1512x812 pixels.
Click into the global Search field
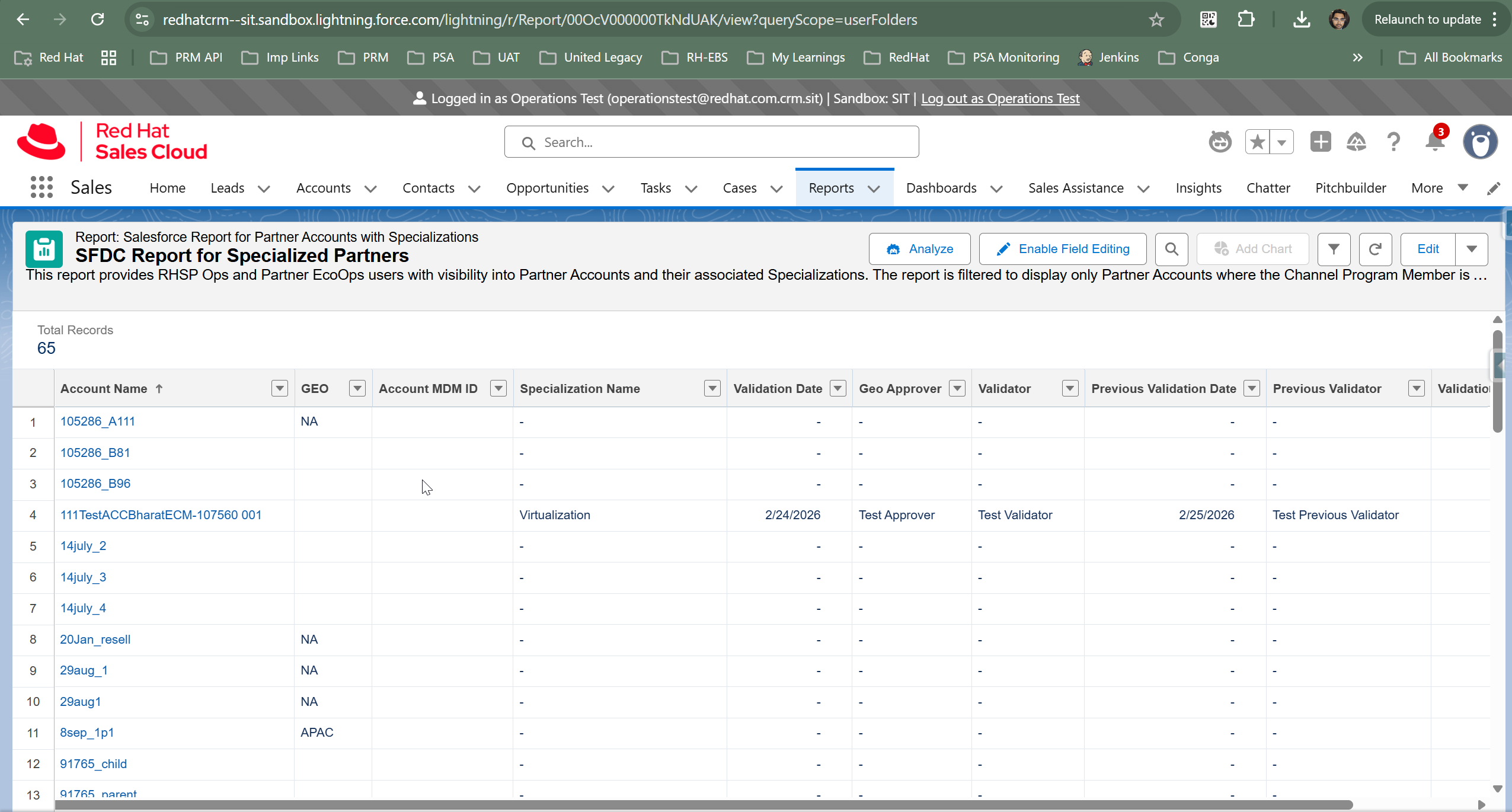click(711, 142)
